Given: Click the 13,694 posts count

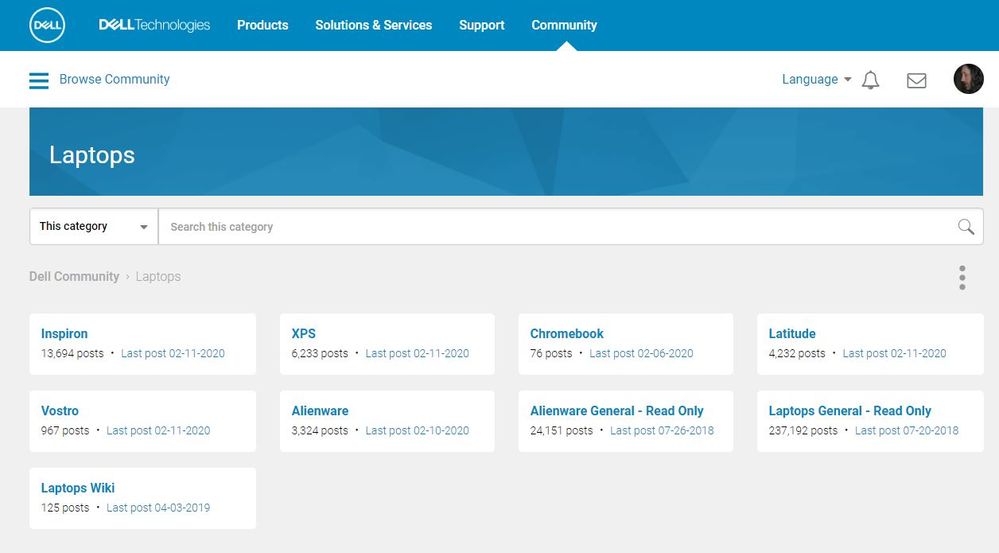Looking at the screenshot, I should [x=72, y=353].
